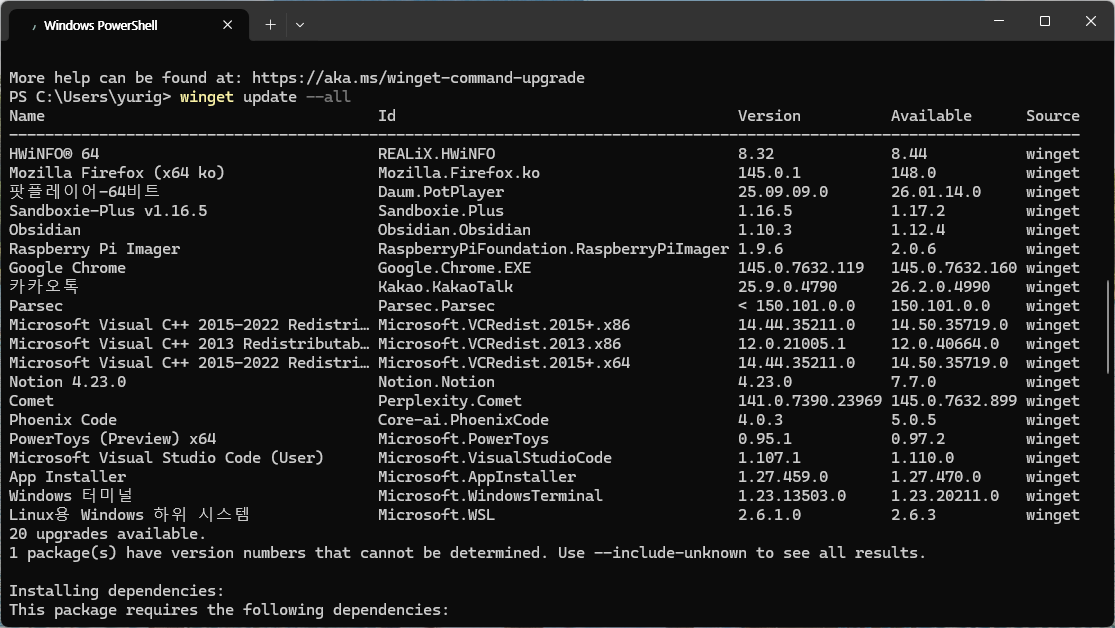Click the Available column header
This screenshot has width=1115, height=628.
931,116
